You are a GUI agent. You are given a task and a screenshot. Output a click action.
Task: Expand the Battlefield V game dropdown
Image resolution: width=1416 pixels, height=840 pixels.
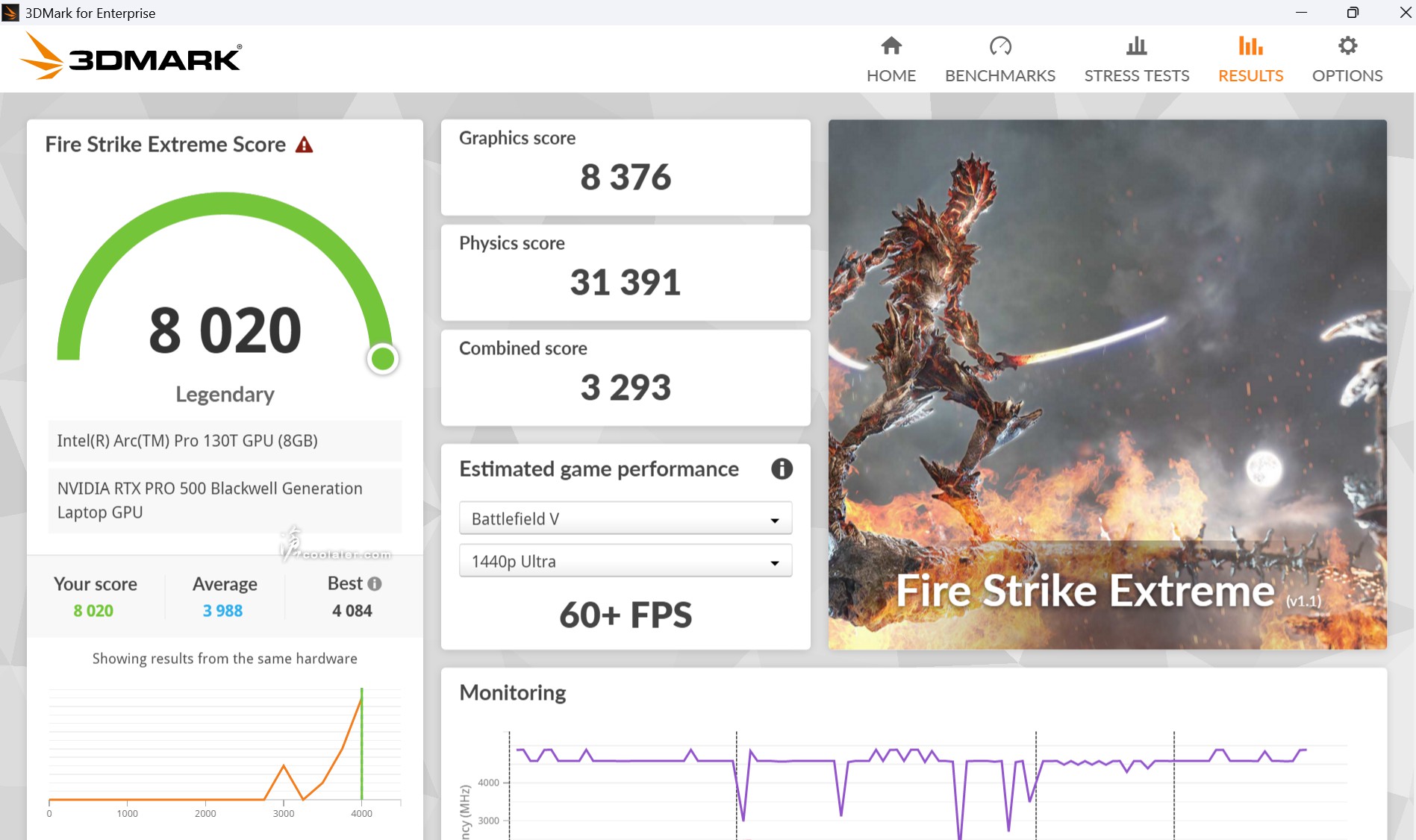625,519
